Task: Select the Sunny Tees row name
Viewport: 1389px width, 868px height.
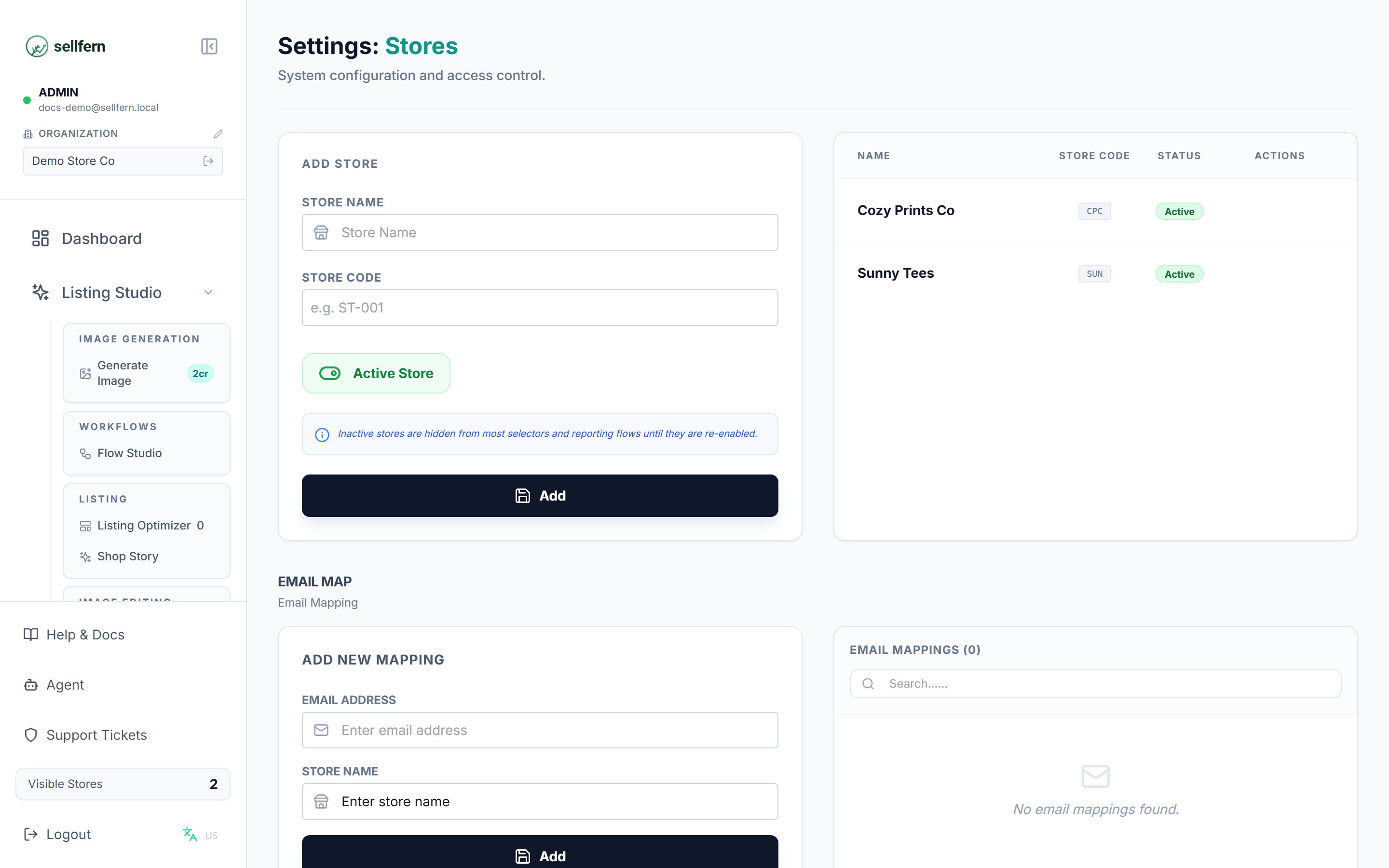Action: 896,273
